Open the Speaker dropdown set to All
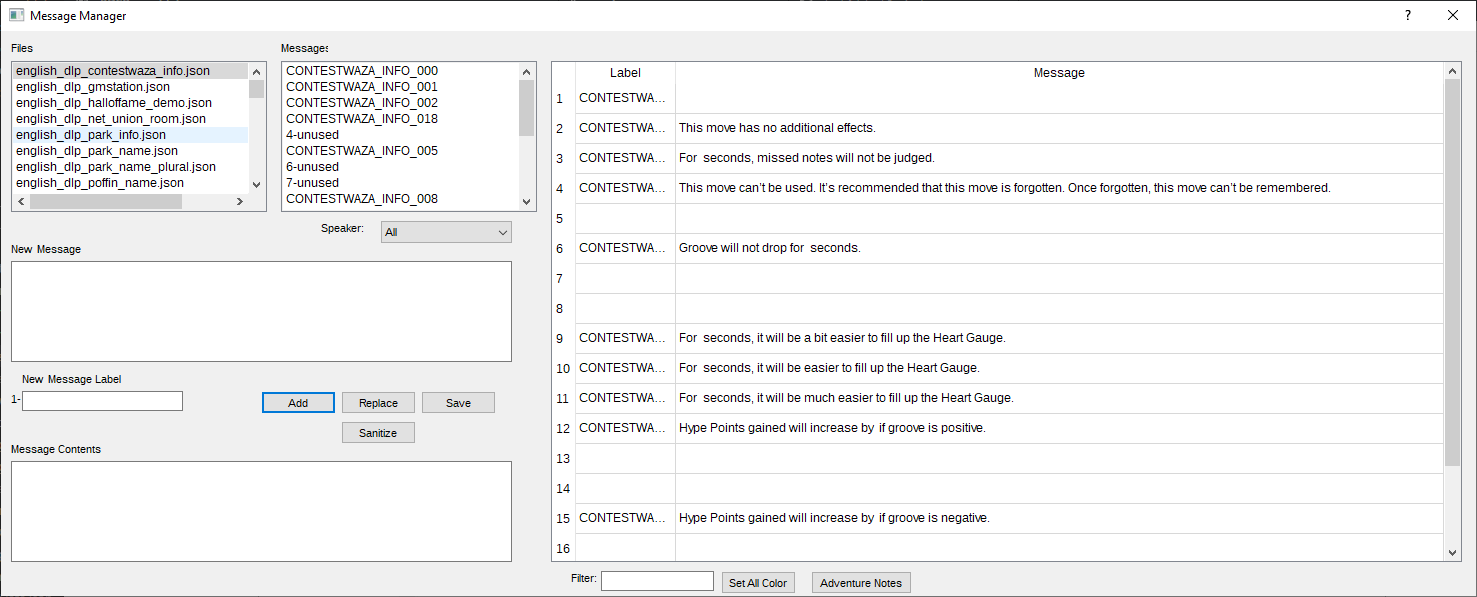Image resolution: width=1477 pixels, height=597 pixels. click(446, 232)
